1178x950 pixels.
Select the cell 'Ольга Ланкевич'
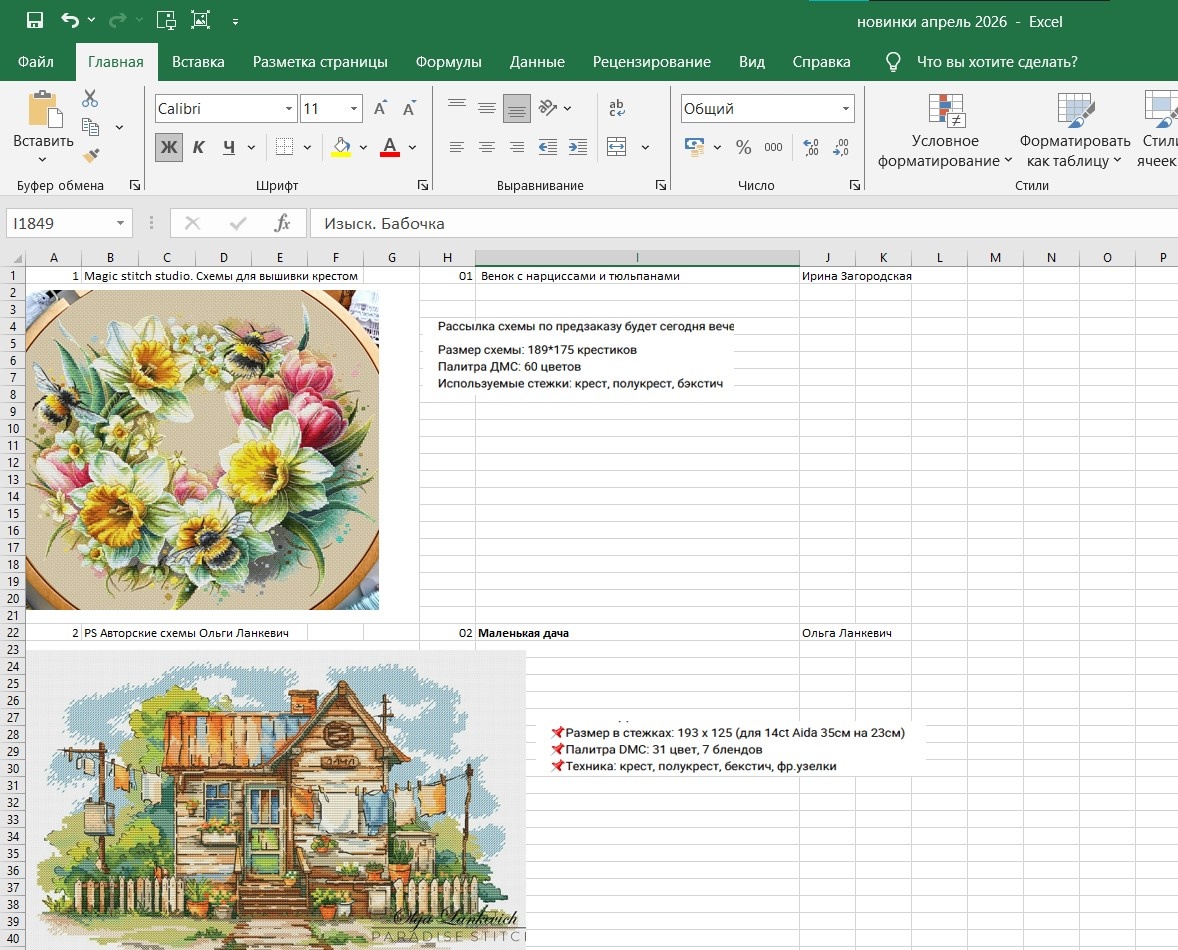pos(847,633)
